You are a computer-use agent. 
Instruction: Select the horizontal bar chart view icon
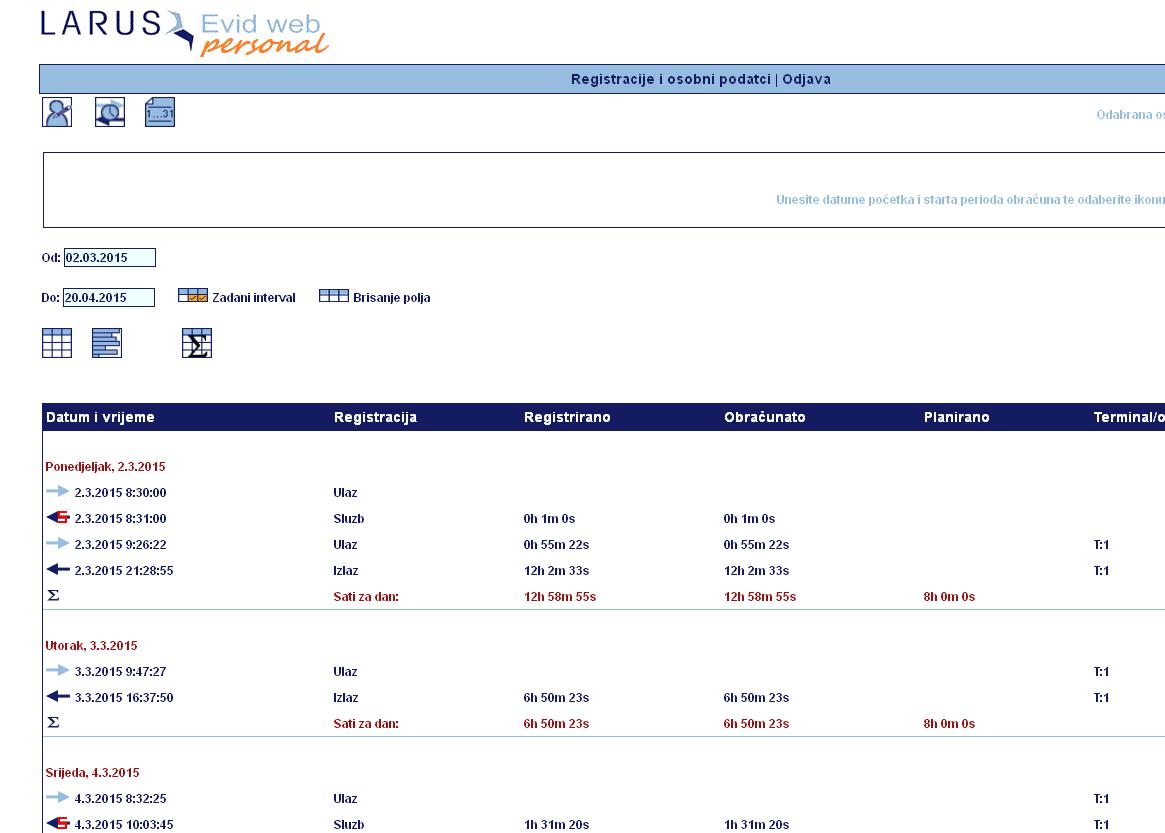tap(107, 343)
